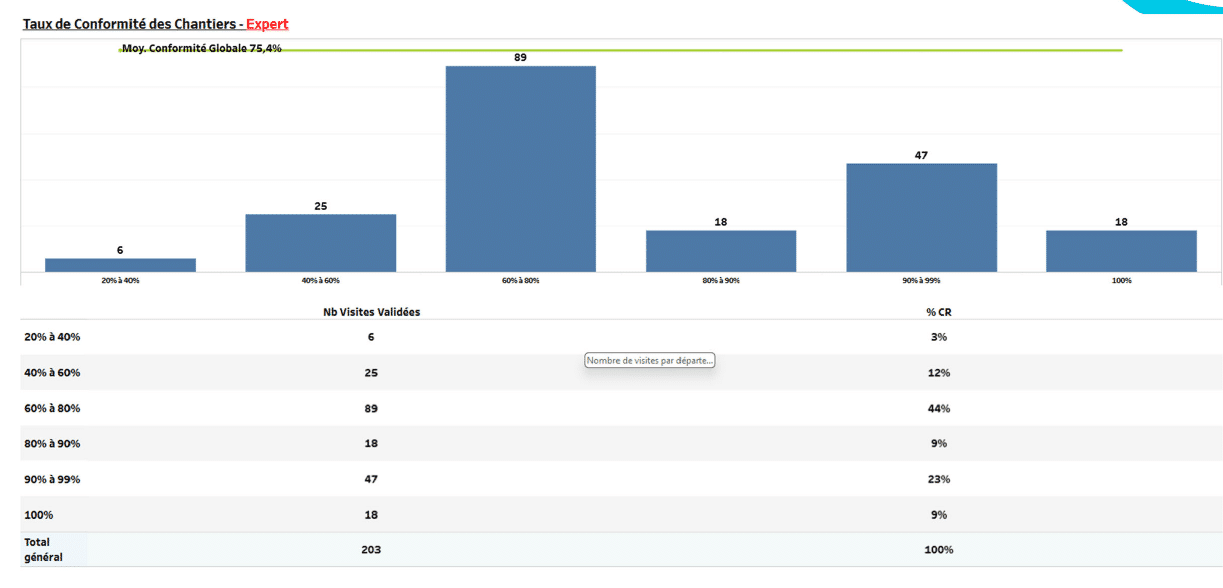Select the 90% à 99% bar with 47 visits
1223x588 pixels.
tap(921, 217)
